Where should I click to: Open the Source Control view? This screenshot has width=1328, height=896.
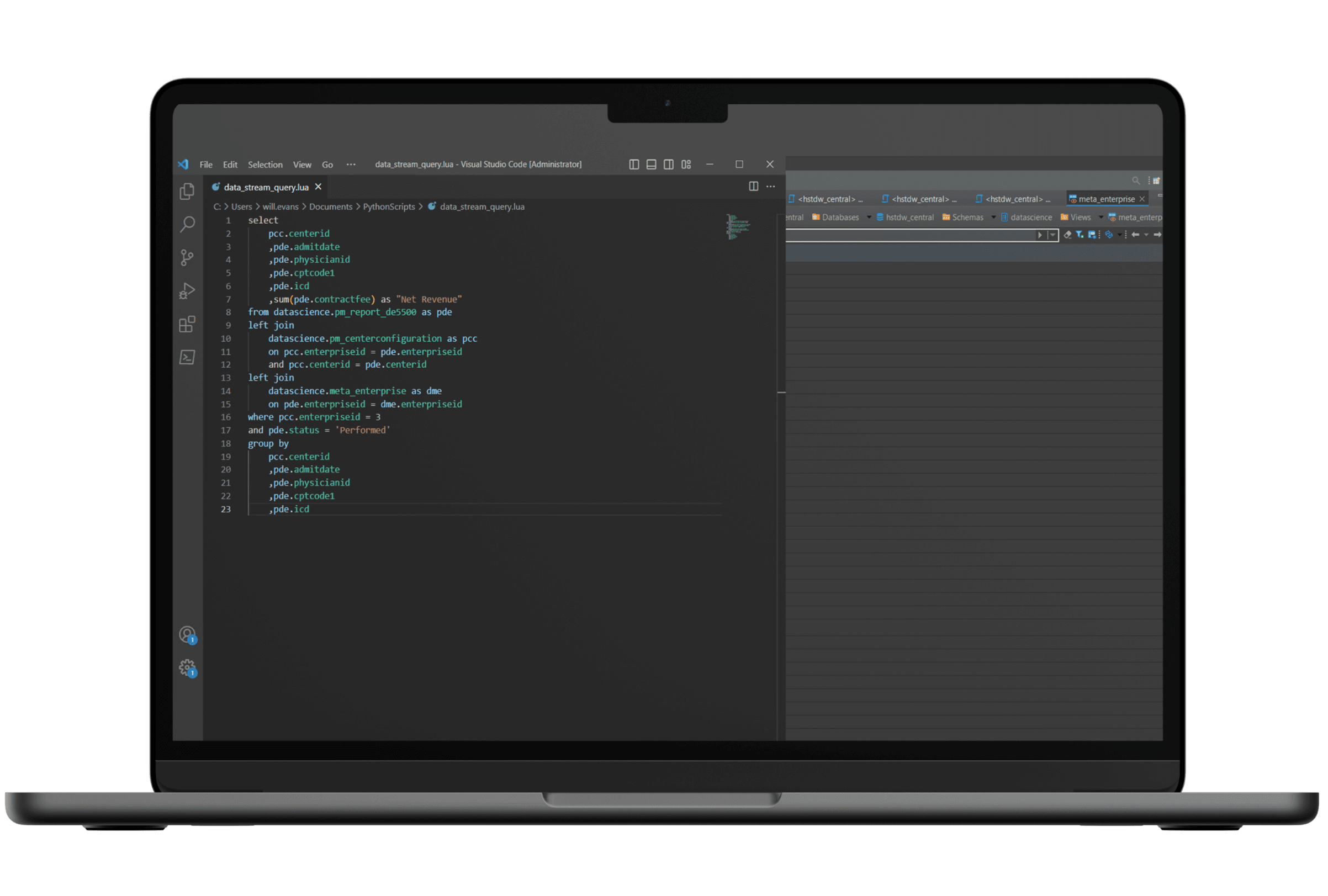point(187,257)
